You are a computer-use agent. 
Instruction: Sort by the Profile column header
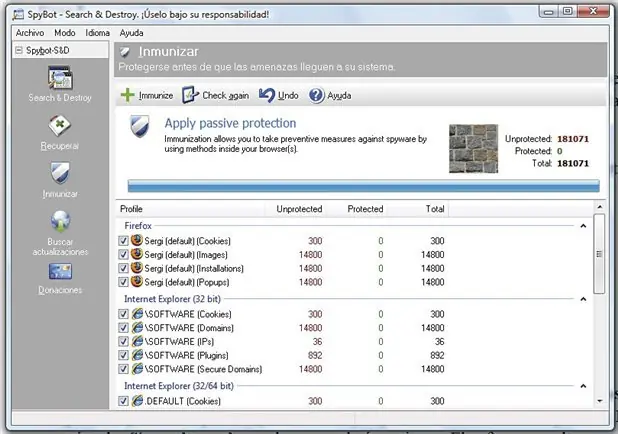click(190, 209)
